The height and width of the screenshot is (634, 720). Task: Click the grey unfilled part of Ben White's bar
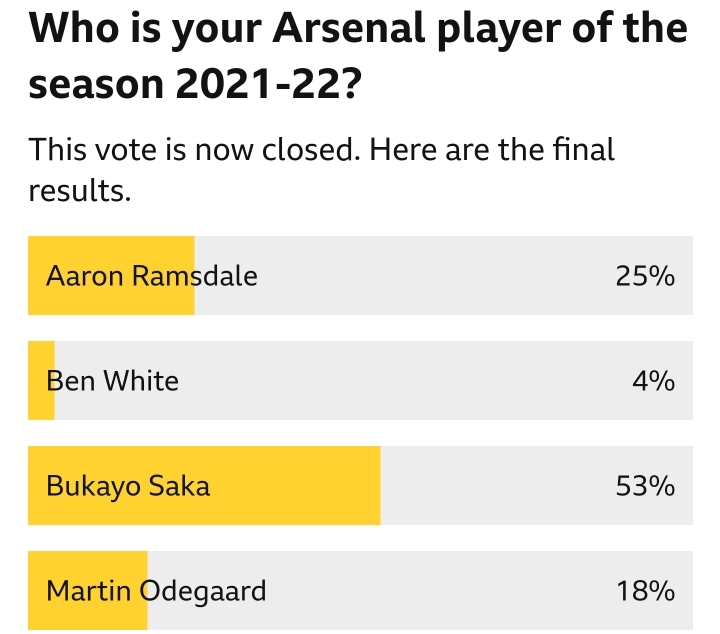point(374,380)
